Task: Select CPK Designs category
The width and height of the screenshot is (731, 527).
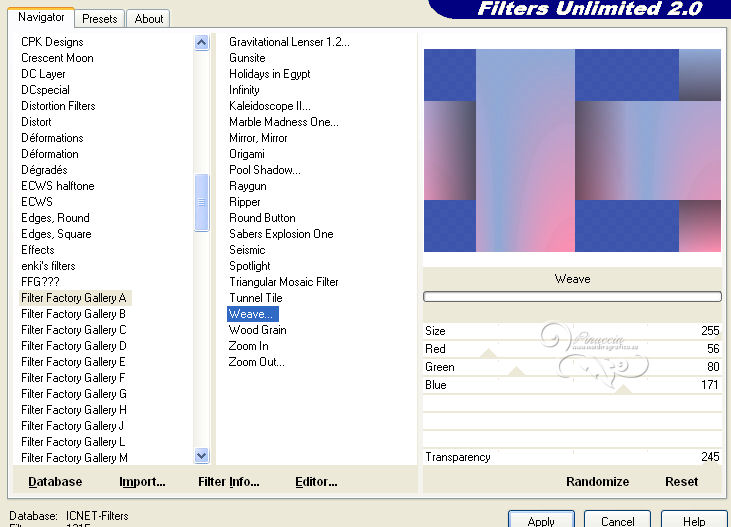Action: point(52,42)
